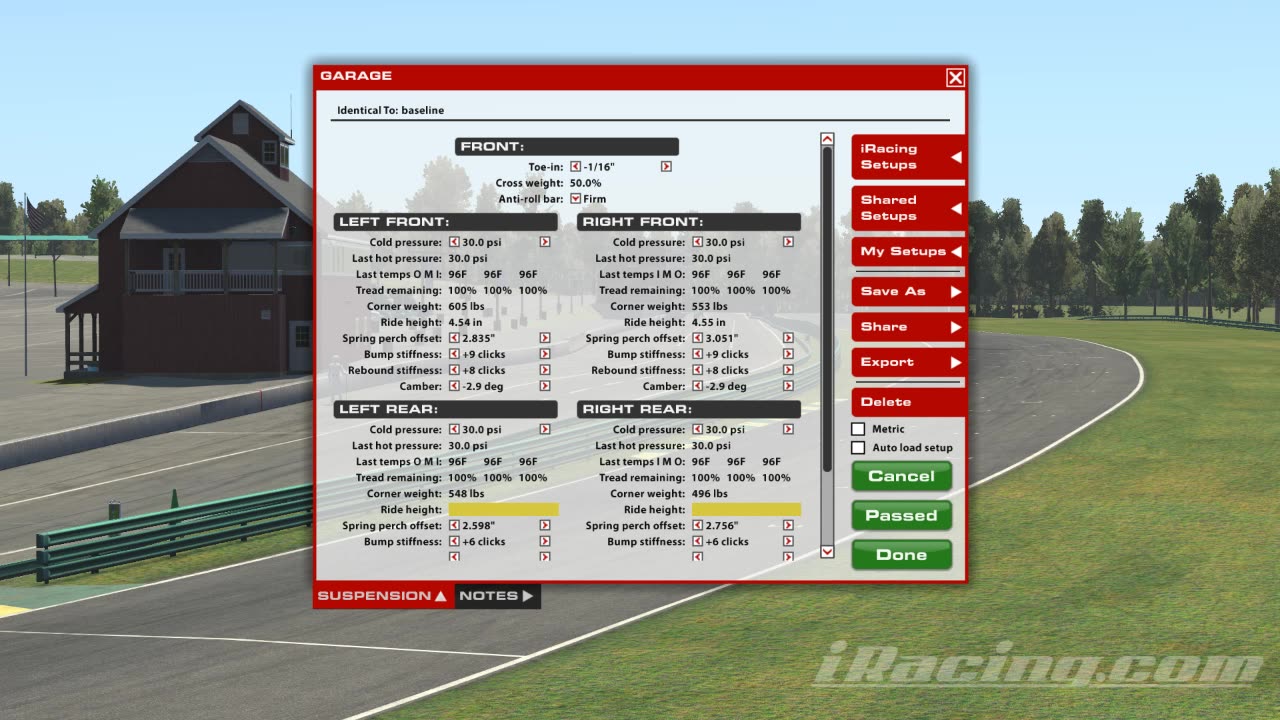Toggle Auto load setup checkbox
This screenshot has height=720, width=1280.
click(x=858, y=448)
